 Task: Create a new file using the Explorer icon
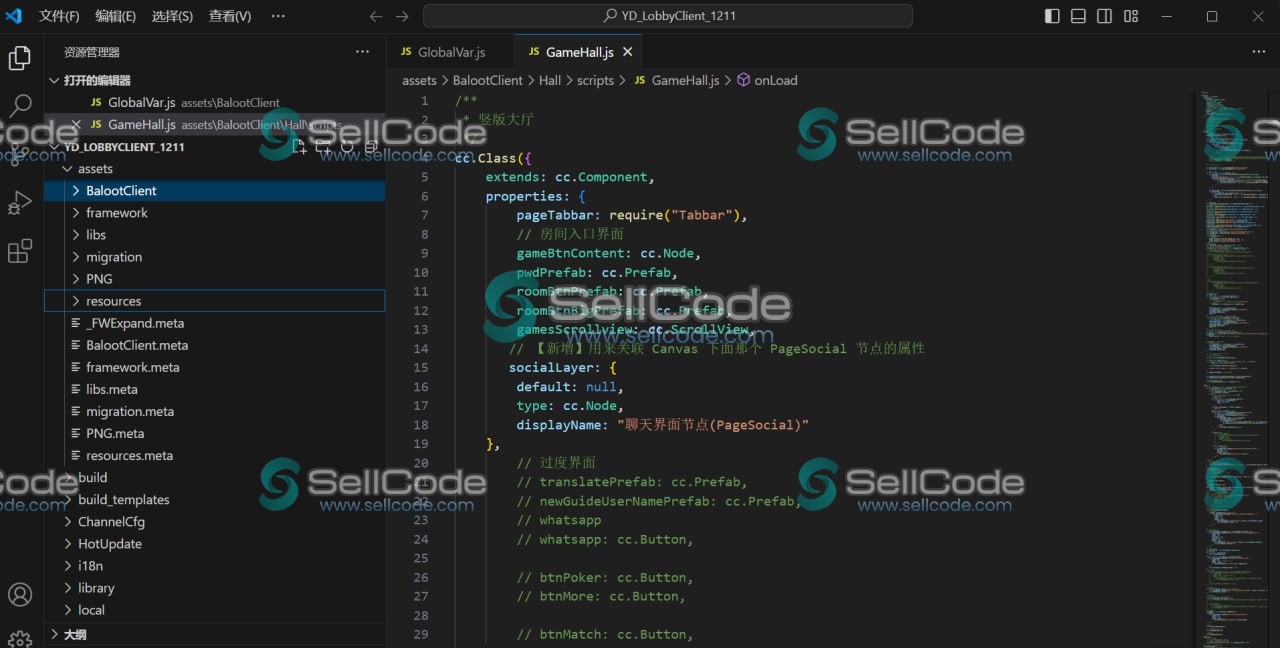click(x=298, y=146)
